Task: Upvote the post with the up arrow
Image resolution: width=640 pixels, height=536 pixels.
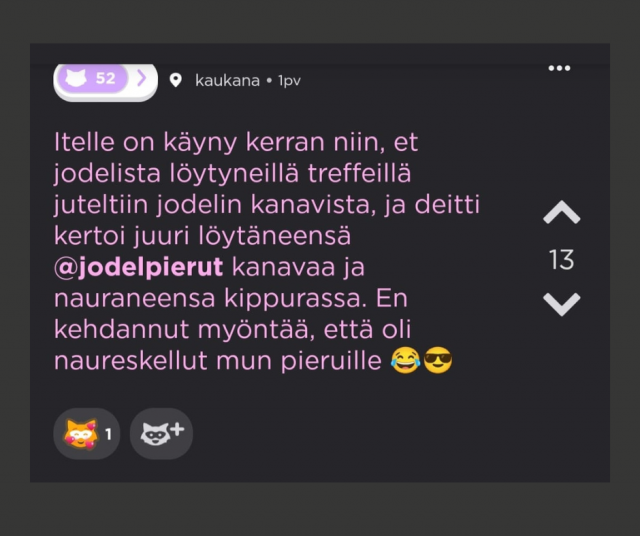Action: point(562,212)
